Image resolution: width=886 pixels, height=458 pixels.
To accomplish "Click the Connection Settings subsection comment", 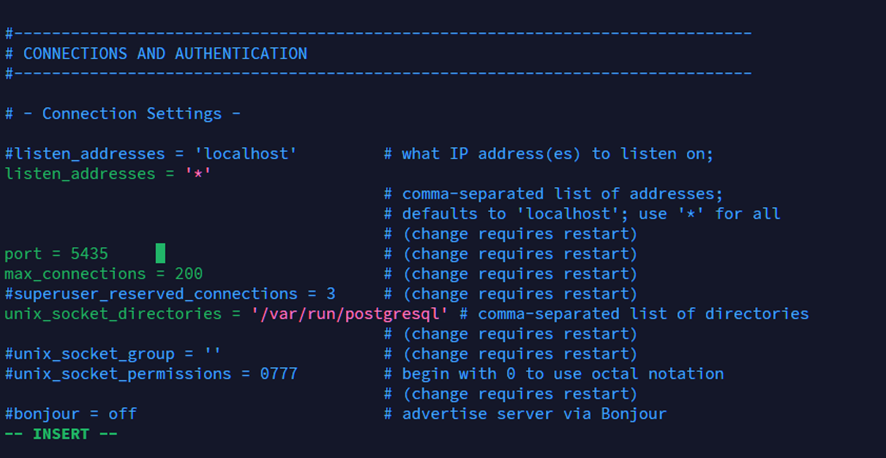I will tap(131, 114).
